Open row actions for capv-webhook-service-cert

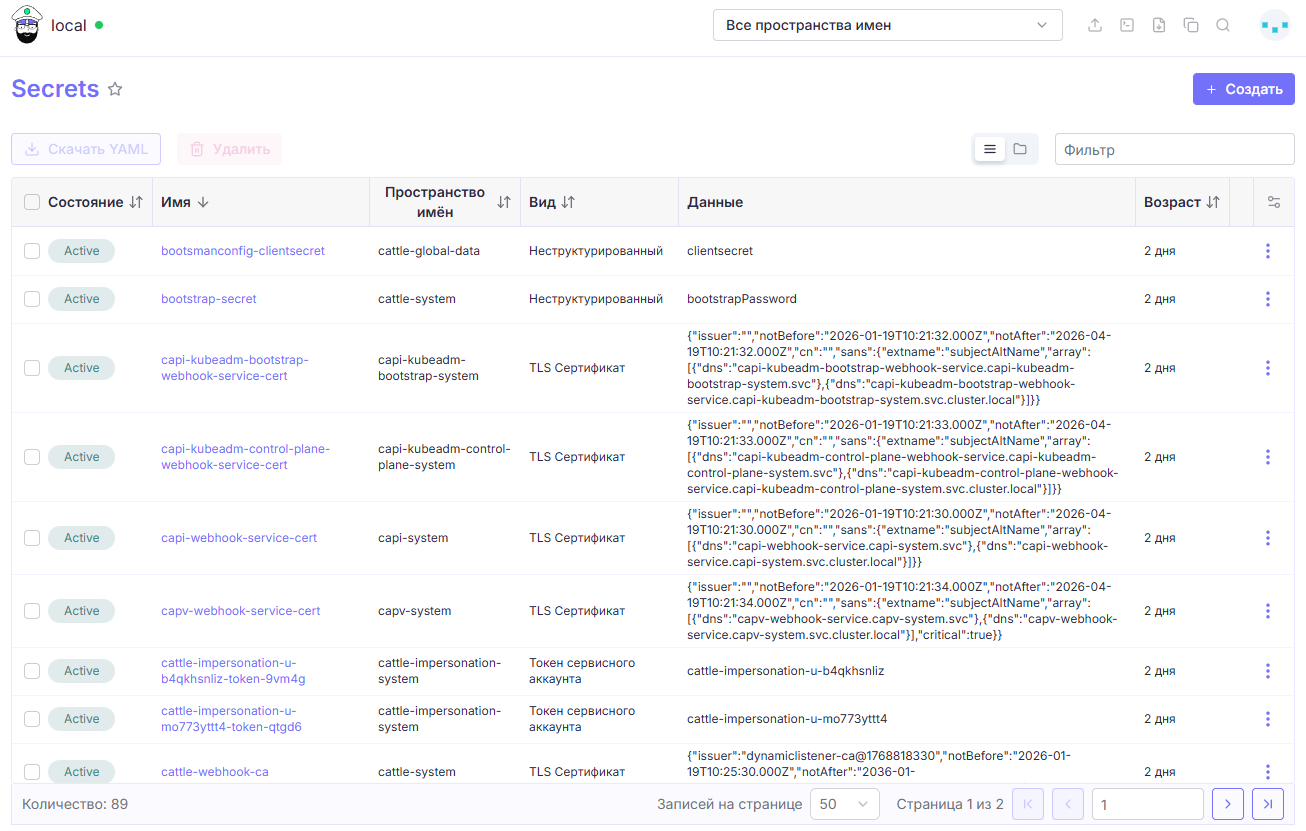(x=1268, y=611)
